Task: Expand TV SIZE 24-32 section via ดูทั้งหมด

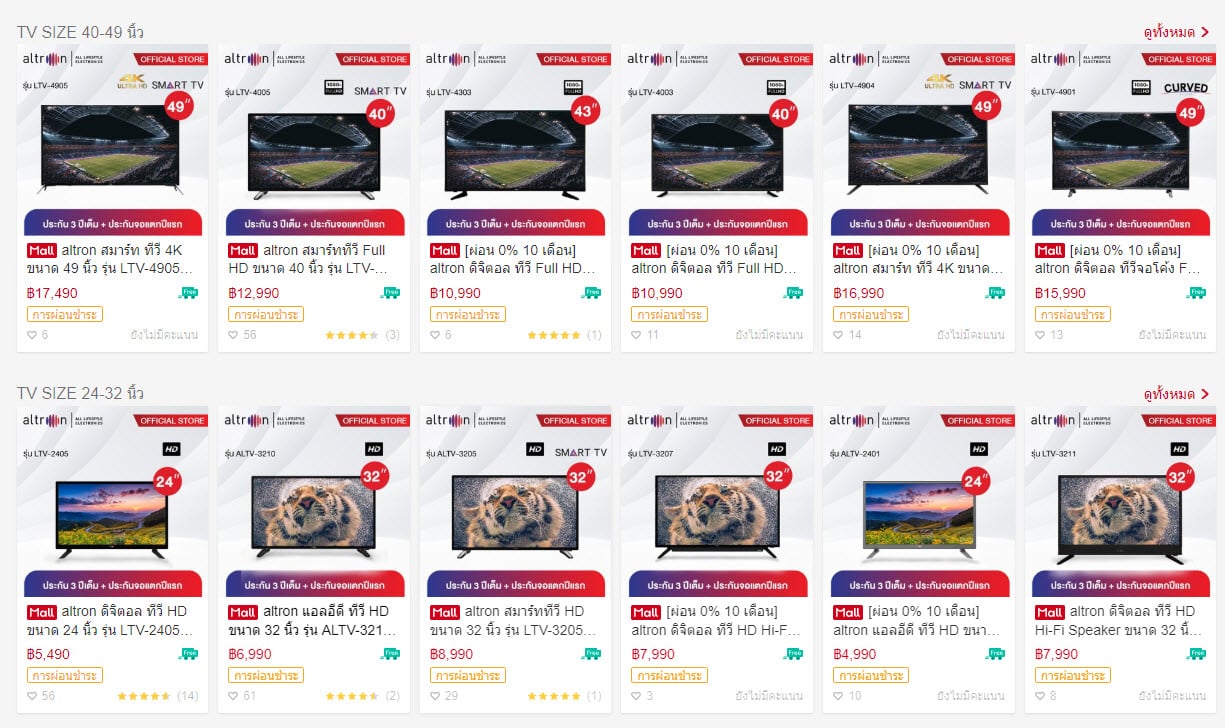Action: 1176,394
